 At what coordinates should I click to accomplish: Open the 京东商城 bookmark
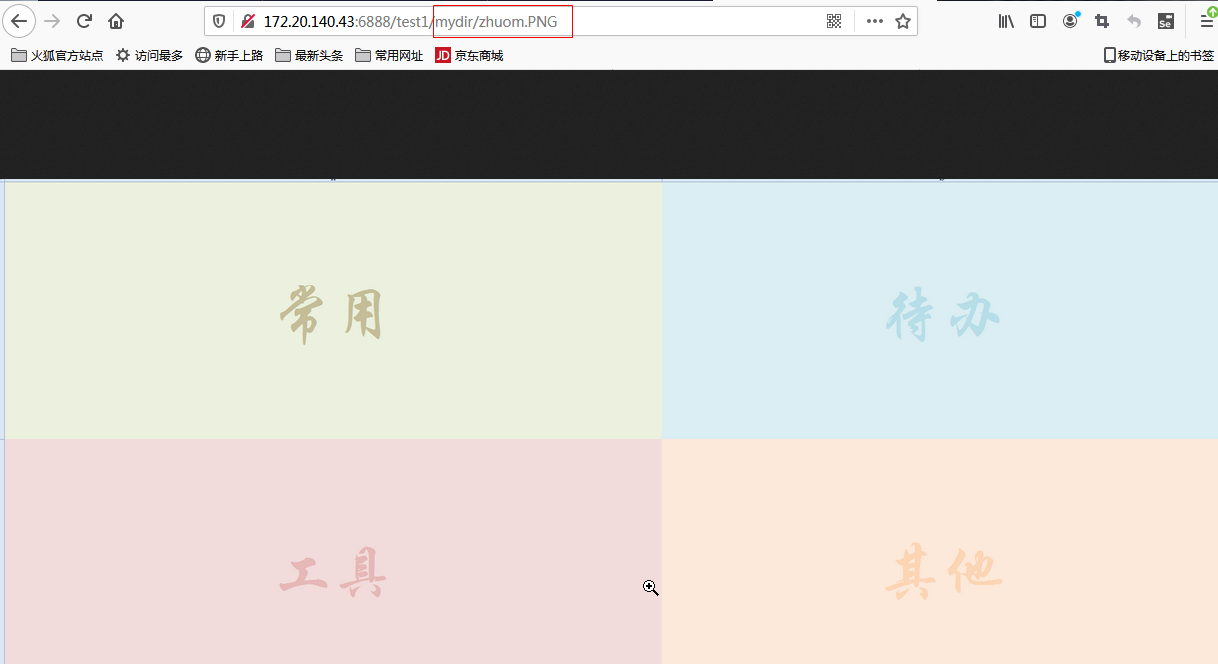point(469,55)
